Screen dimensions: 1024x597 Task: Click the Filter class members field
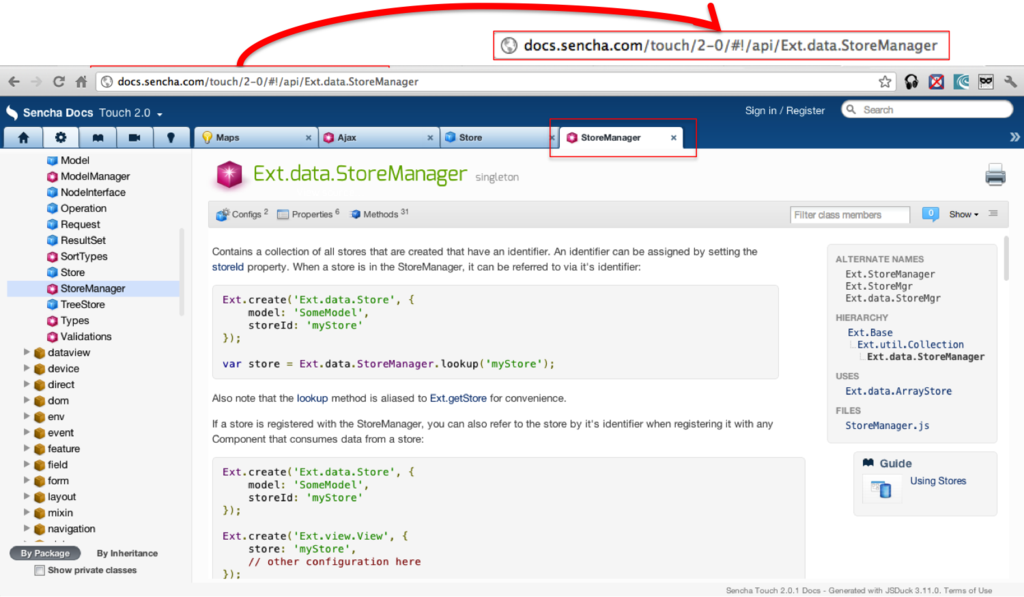tap(850, 214)
